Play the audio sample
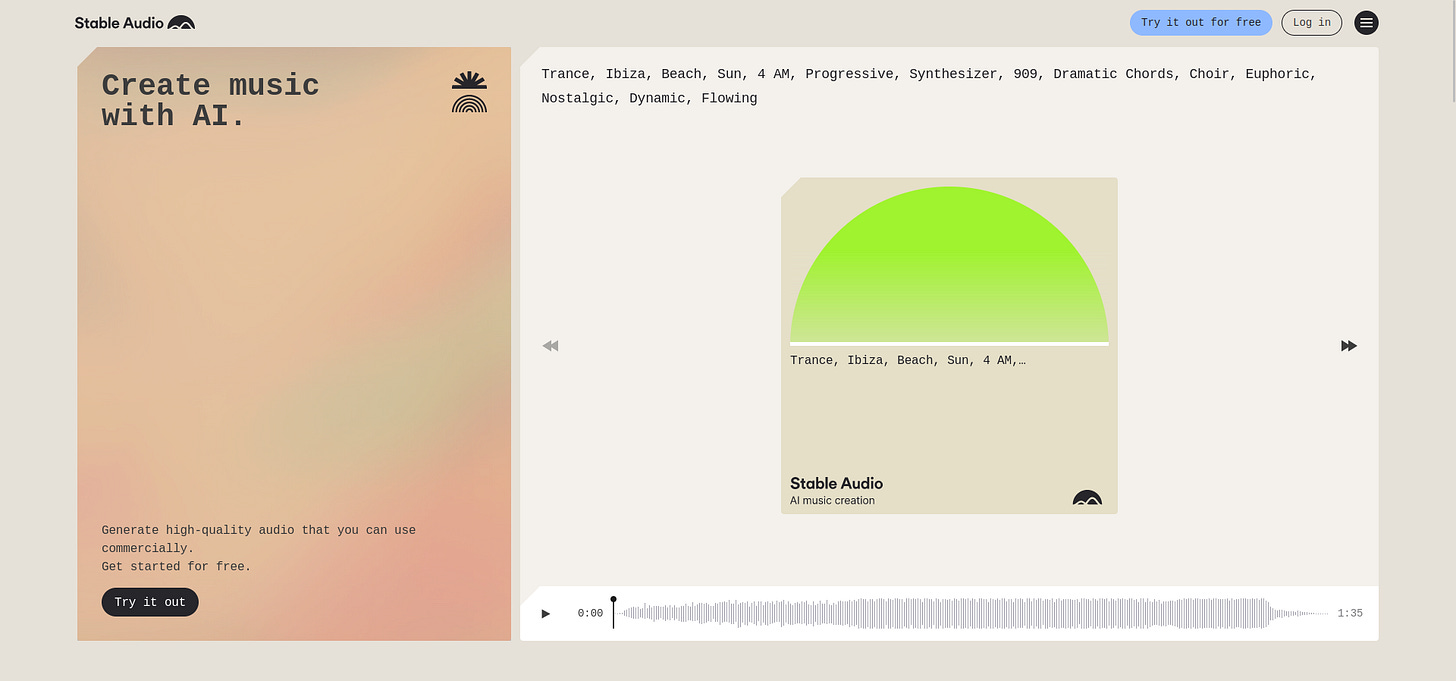 pos(545,613)
